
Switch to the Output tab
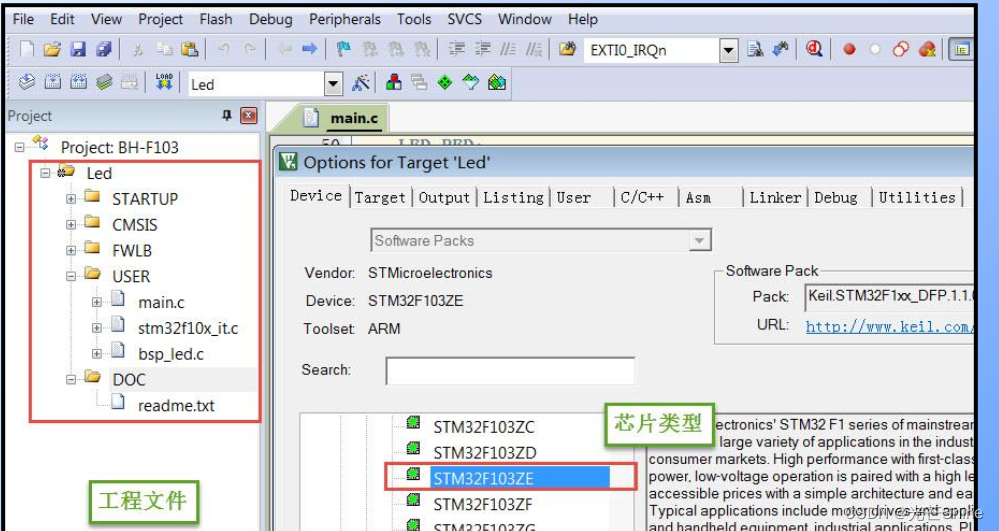pyautogui.click(x=444, y=198)
